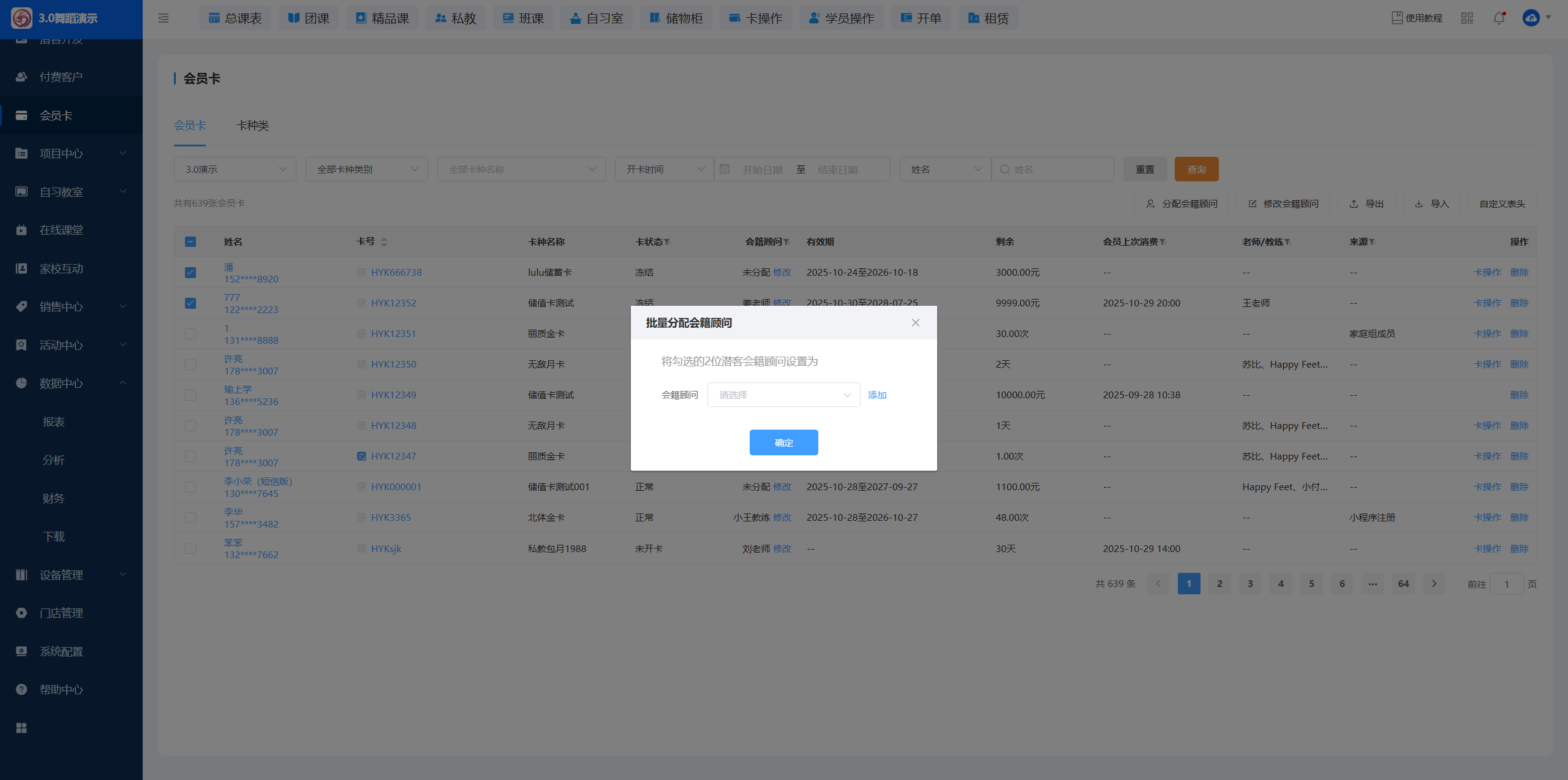
Task: Collapse sidebar with hamburger menu icon
Action: [163, 18]
